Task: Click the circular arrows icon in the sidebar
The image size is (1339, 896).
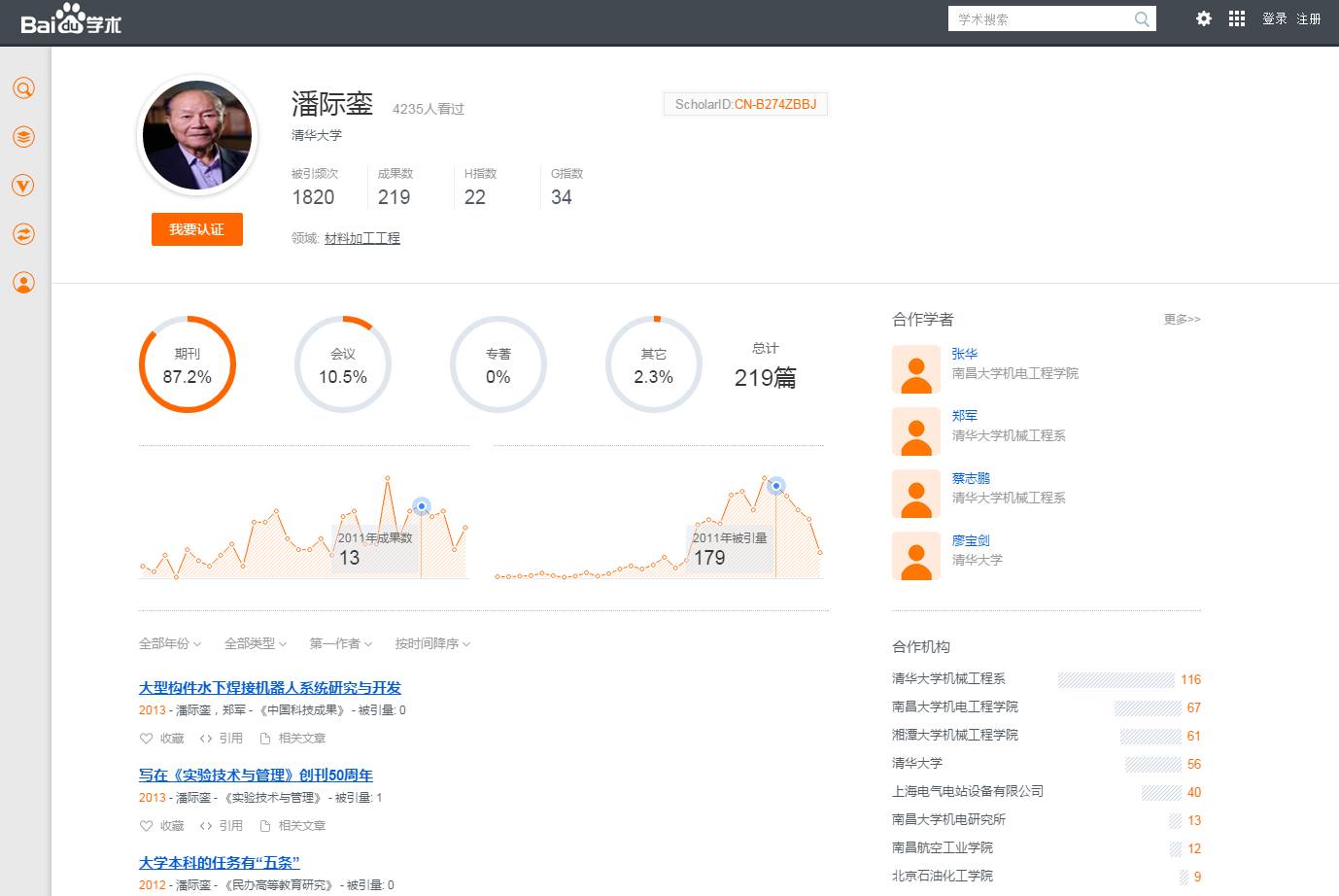Action: 24,234
